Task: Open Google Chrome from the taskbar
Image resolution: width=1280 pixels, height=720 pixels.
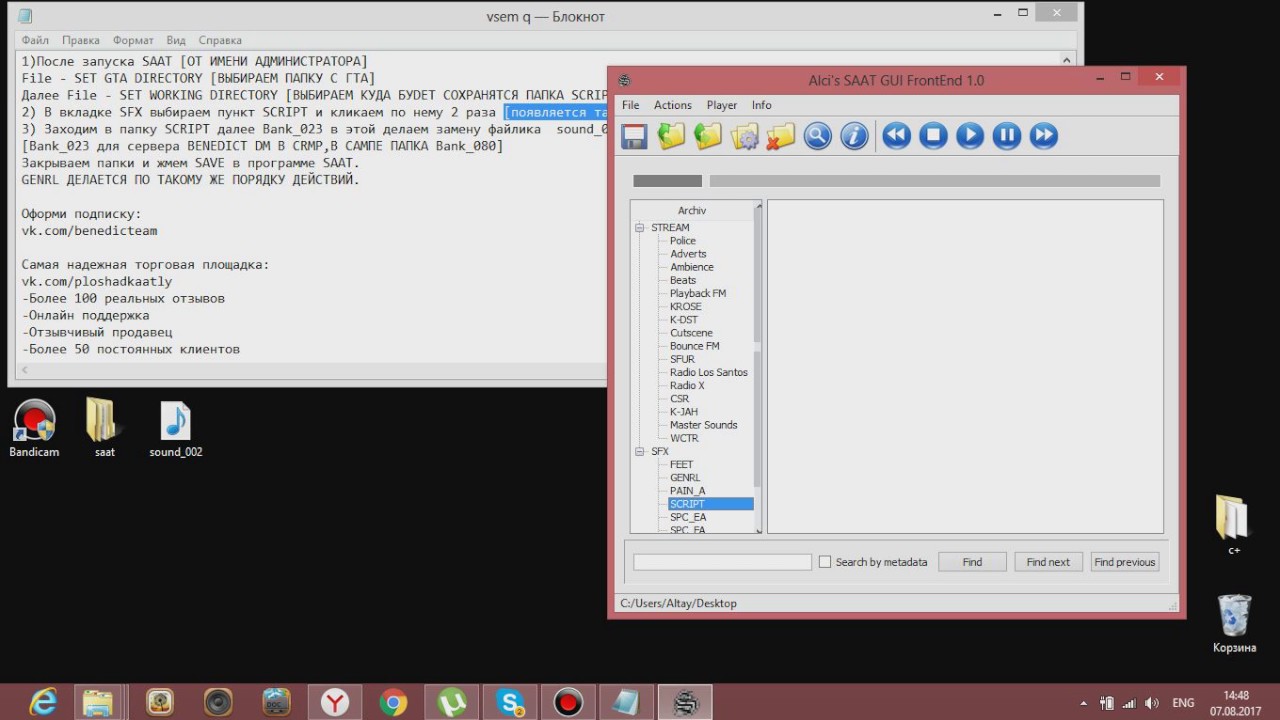Action: pos(394,702)
